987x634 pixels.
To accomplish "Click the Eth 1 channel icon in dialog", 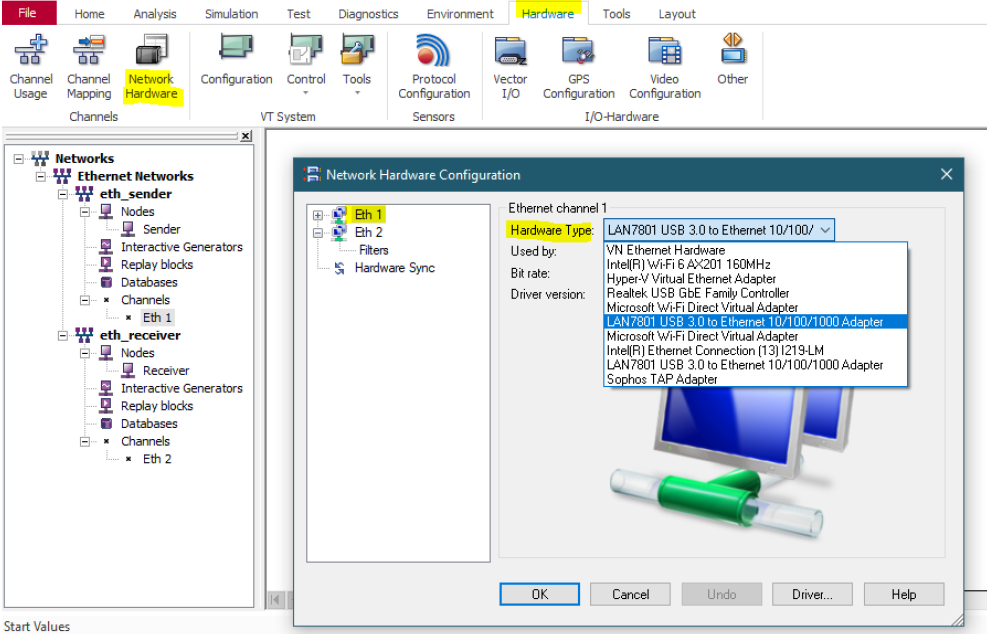I will tap(339, 215).
